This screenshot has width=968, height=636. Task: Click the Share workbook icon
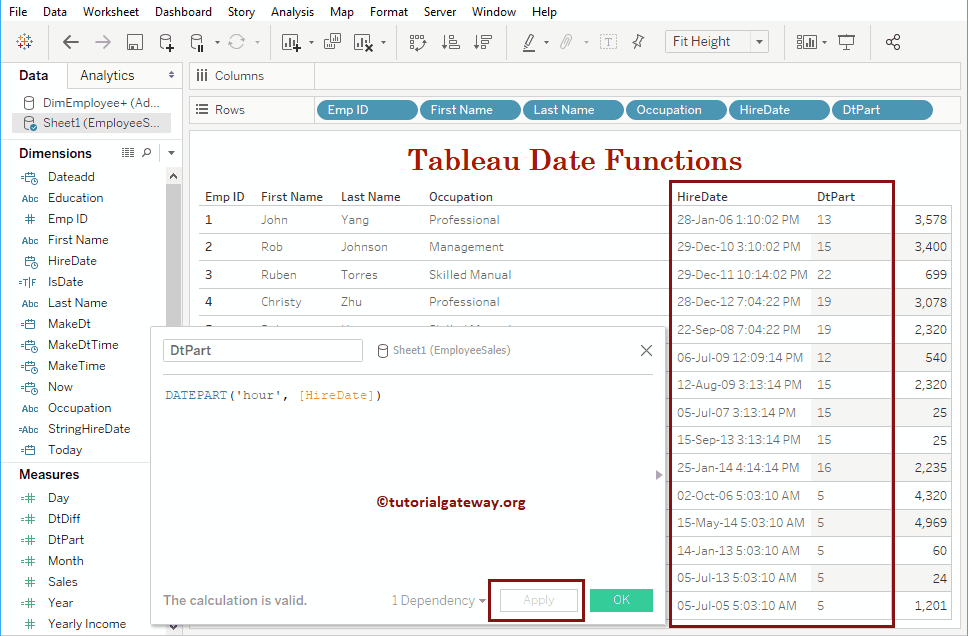893,42
